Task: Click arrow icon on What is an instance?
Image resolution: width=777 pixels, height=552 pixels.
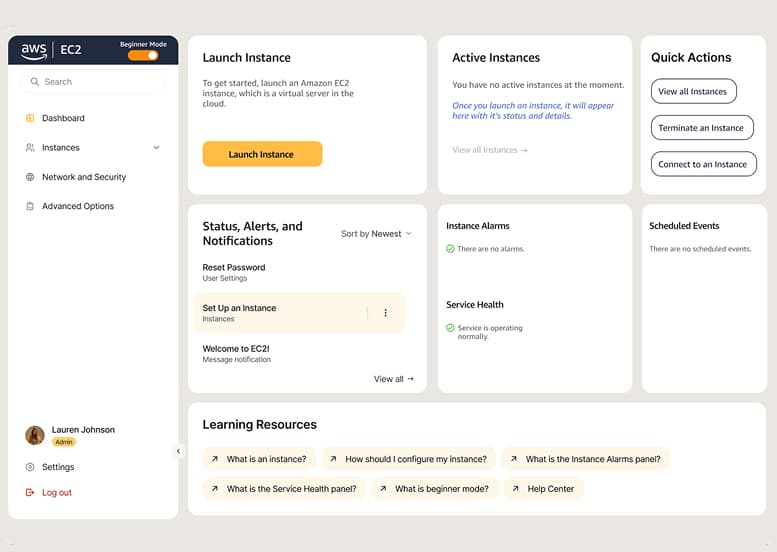Action: point(215,459)
